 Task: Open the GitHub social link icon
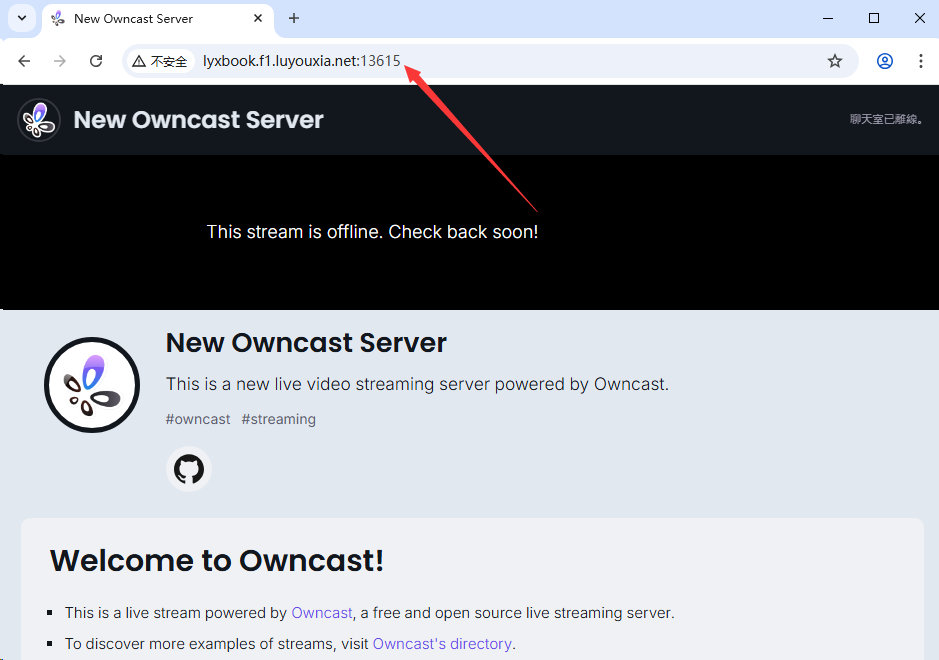[x=189, y=468]
